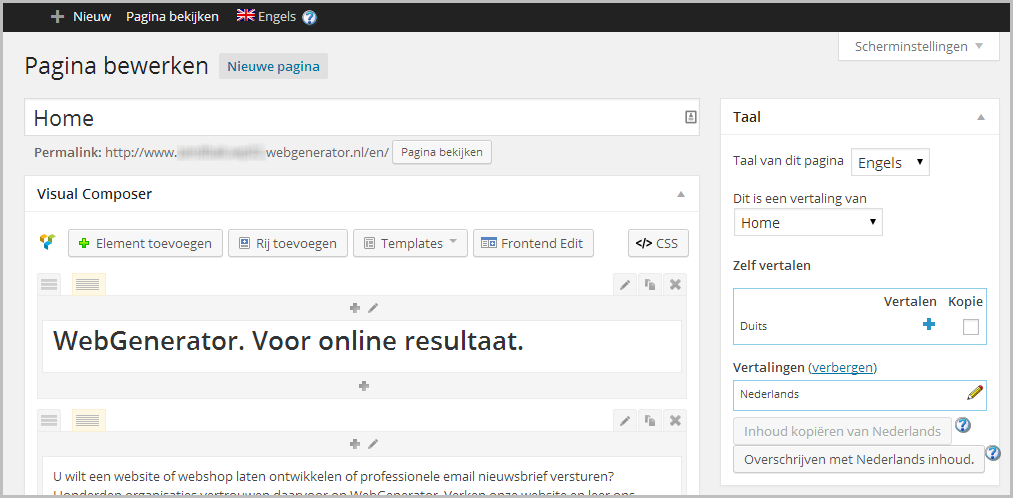Expand the Scherminstellingen panel
This screenshot has width=1013, height=498.
(x=918, y=46)
